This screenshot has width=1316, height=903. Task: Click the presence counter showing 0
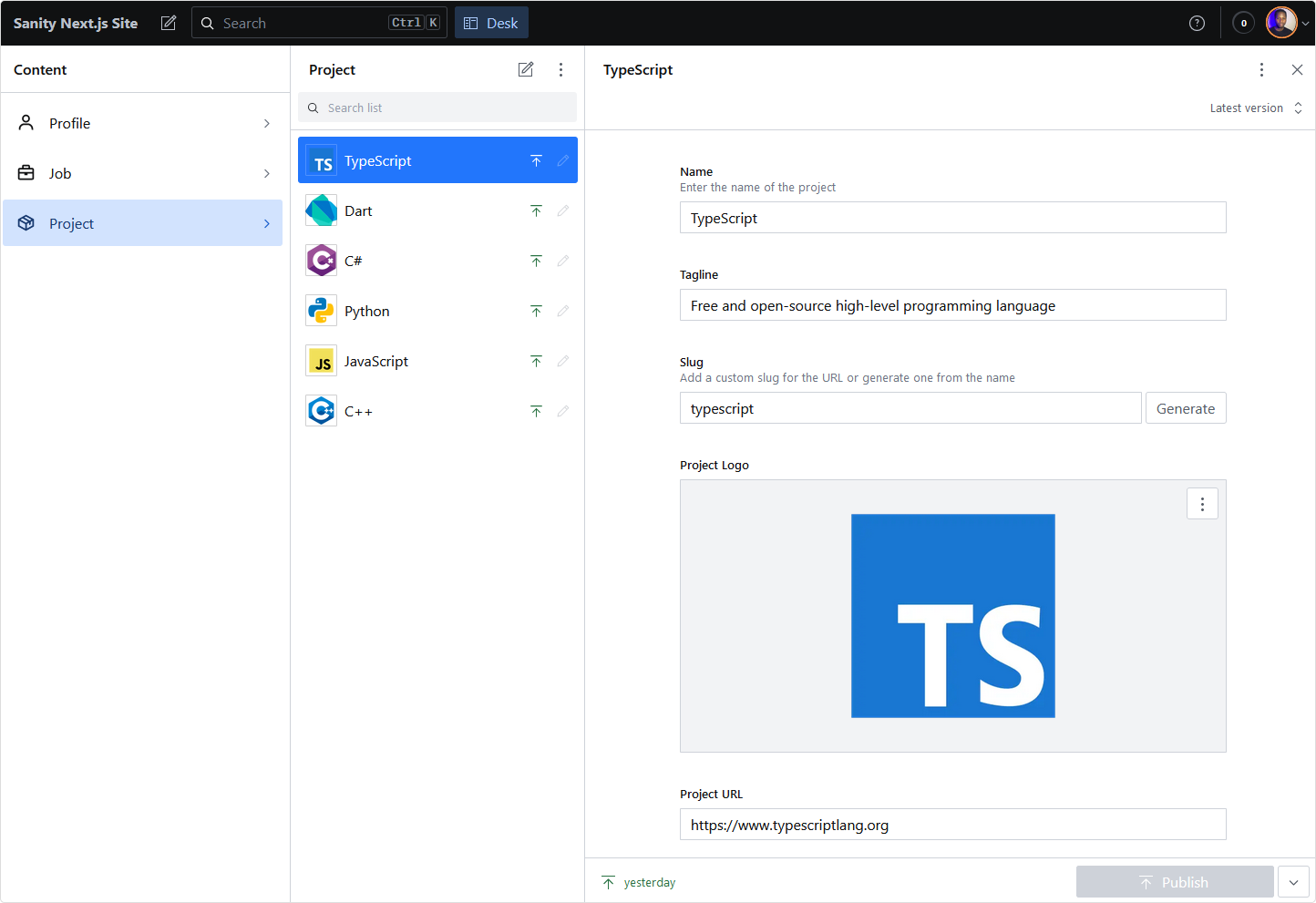(1243, 23)
